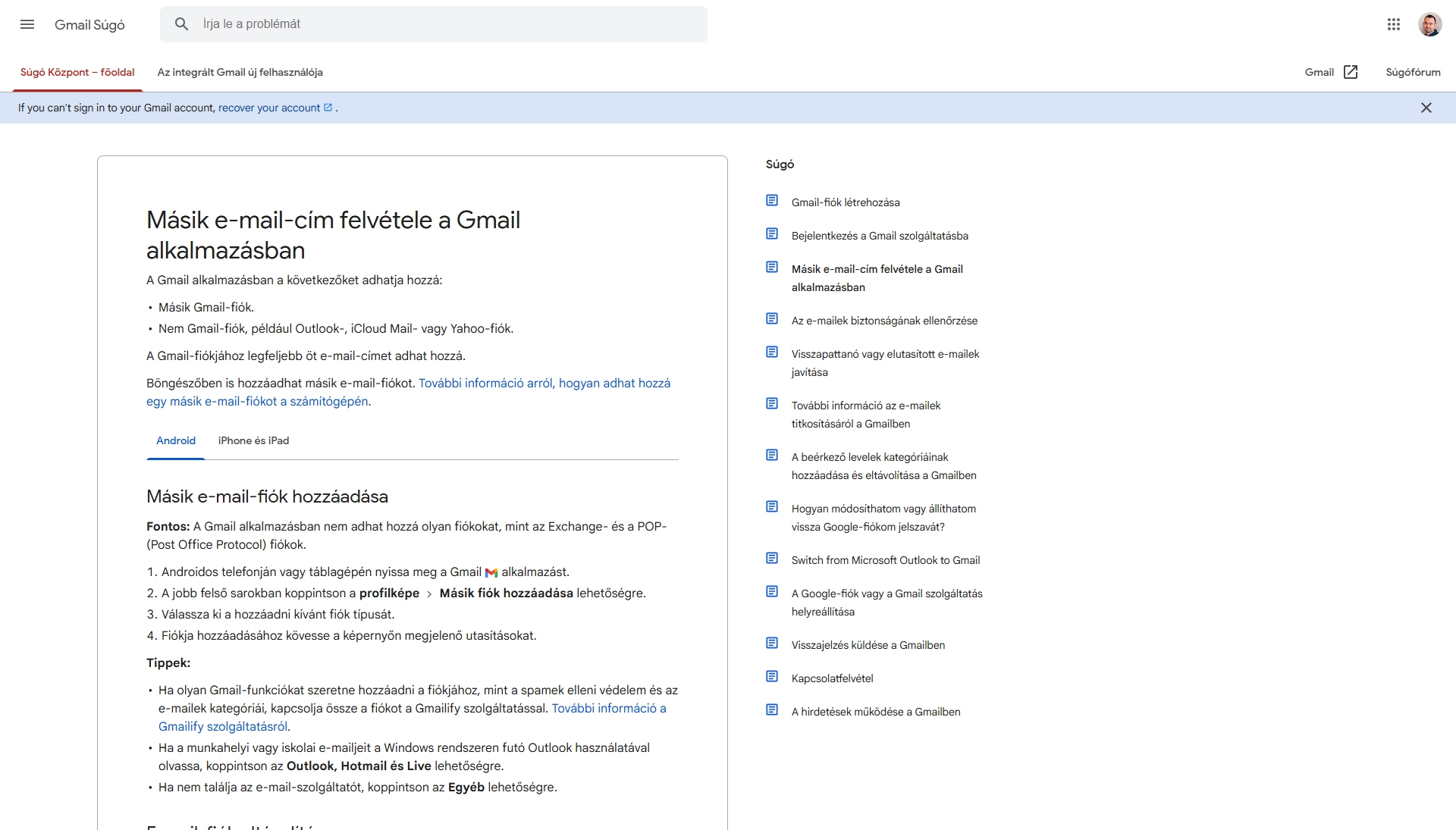This screenshot has width=1456, height=830.
Task: Click the Gmailify szolgáltatásról link
Action: click(223, 726)
